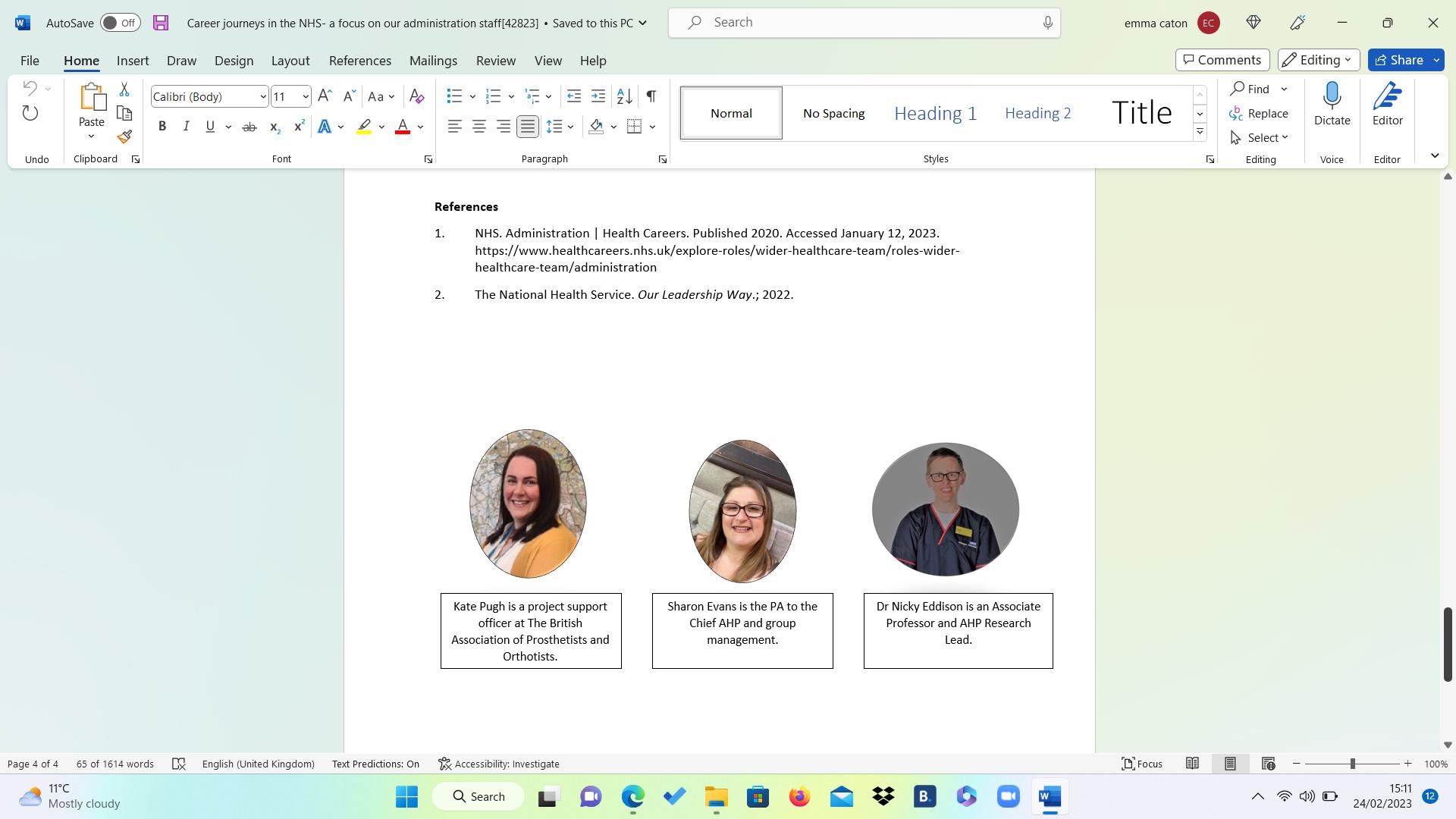Toggle Italic formatting
The width and height of the screenshot is (1456, 819).
[186, 127]
